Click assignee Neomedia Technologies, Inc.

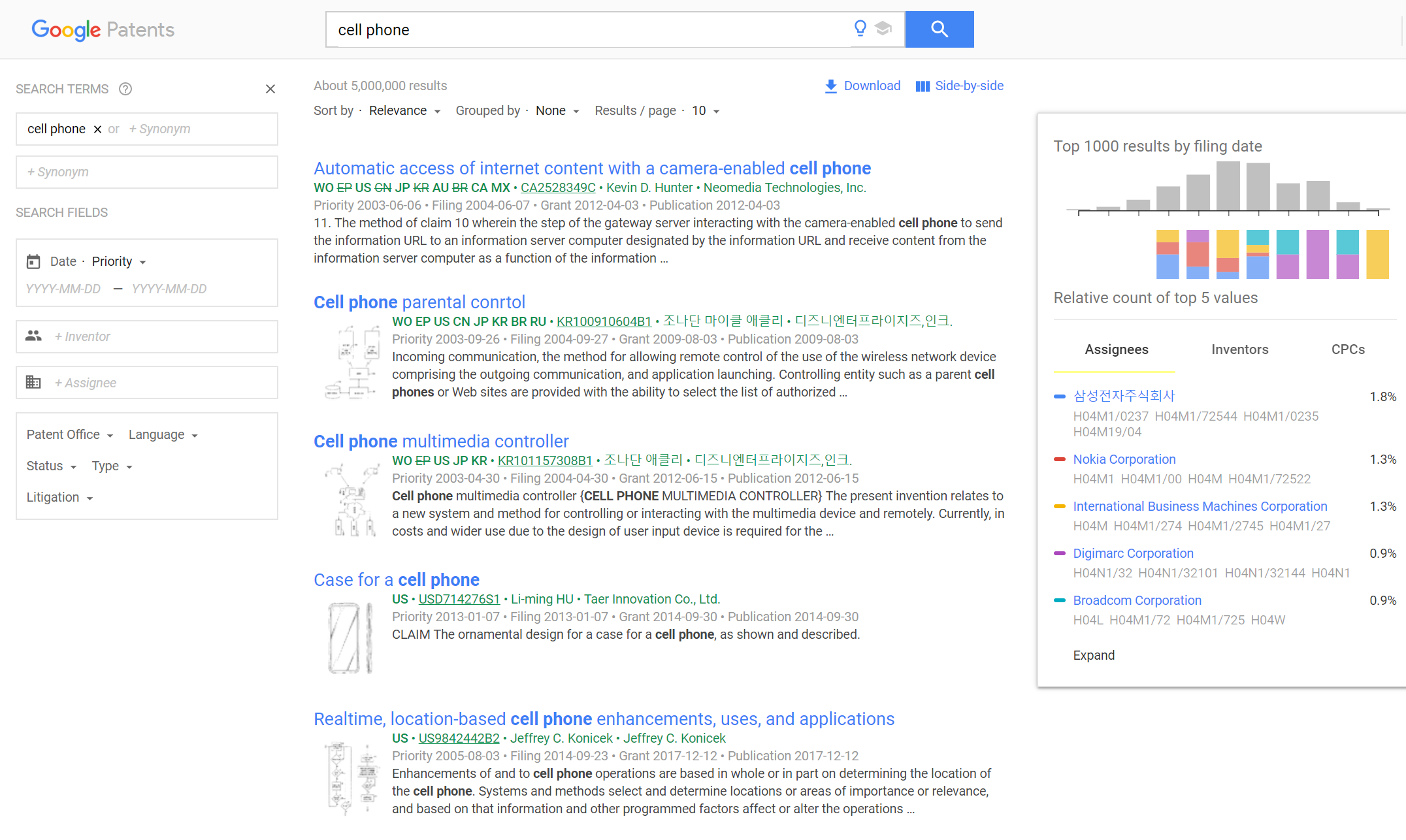[x=785, y=188]
